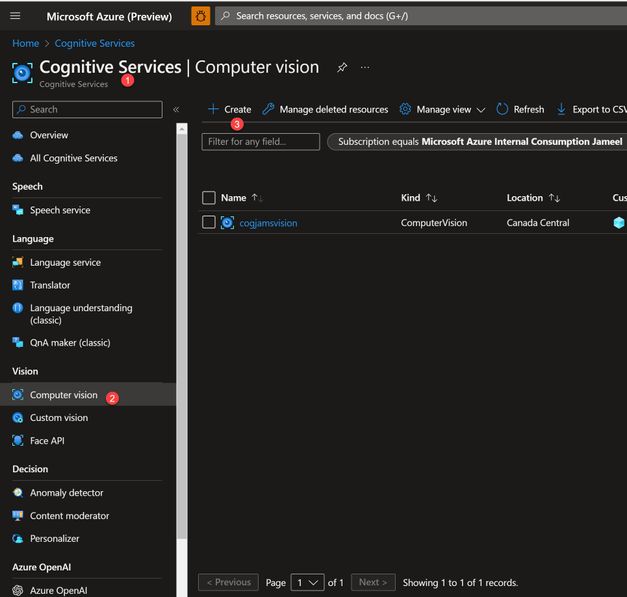Open the ellipsis more options menu
The image size is (627, 597).
pos(365,67)
